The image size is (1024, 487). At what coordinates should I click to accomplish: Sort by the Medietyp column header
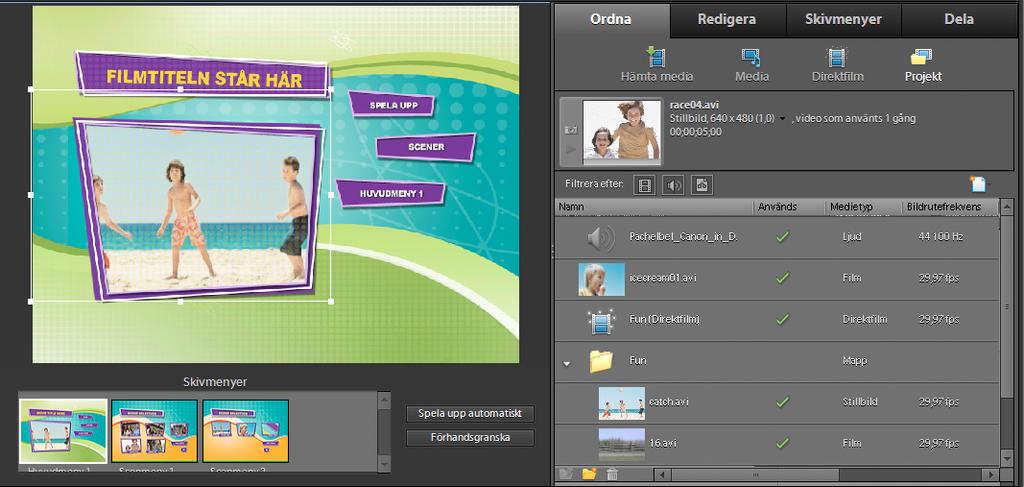tap(863, 207)
